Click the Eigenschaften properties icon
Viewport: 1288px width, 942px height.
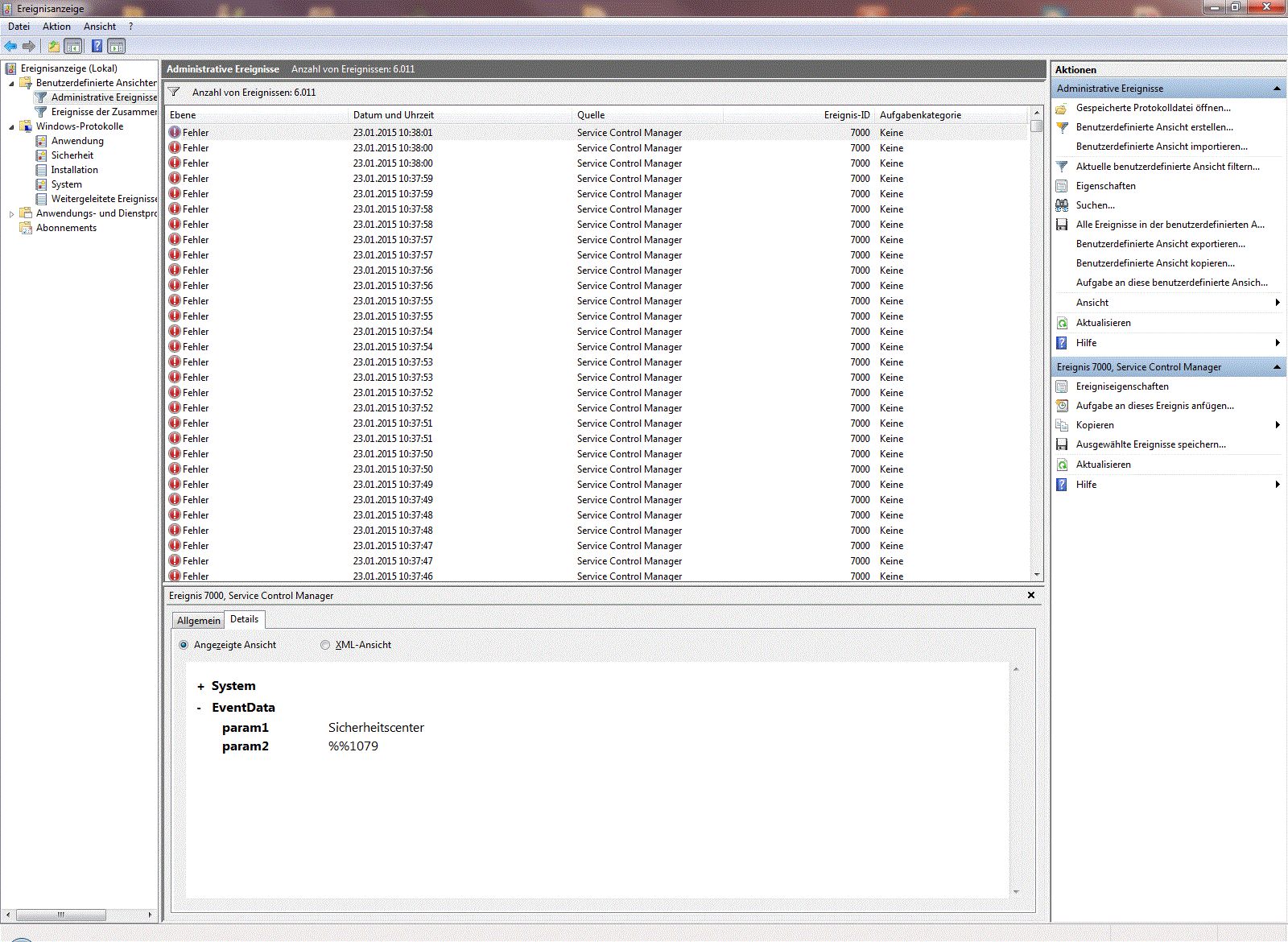tap(1062, 186)
